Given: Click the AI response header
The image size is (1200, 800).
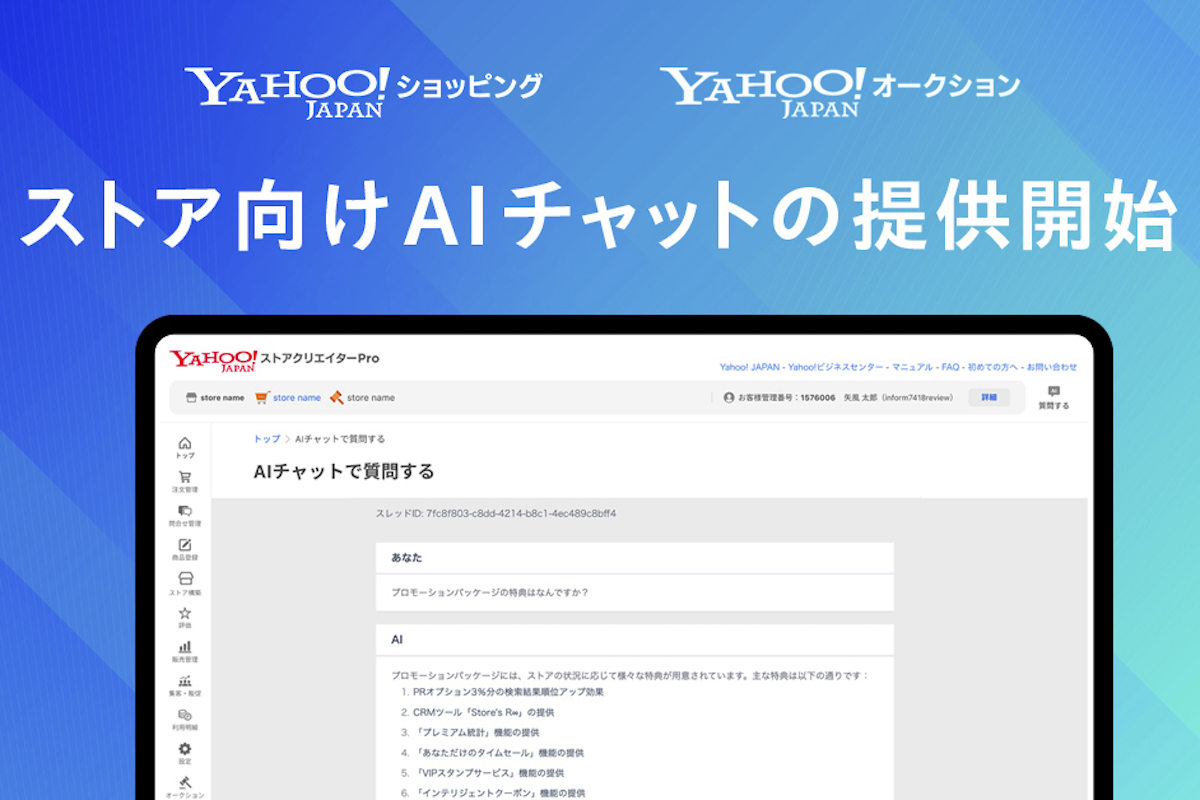Looking at the screenshot, I should click(x=635, y=639).
